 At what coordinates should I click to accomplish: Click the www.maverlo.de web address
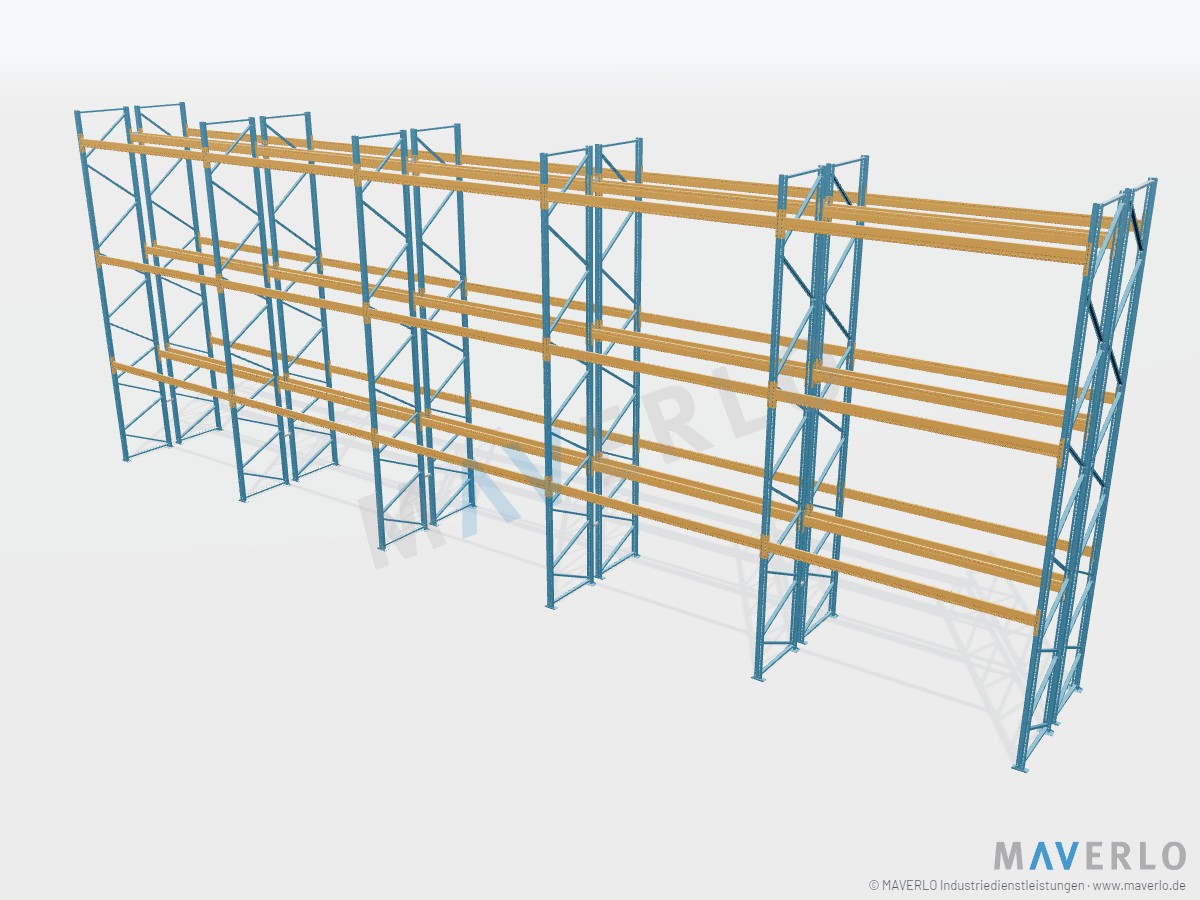click(x=1140, y=885)
